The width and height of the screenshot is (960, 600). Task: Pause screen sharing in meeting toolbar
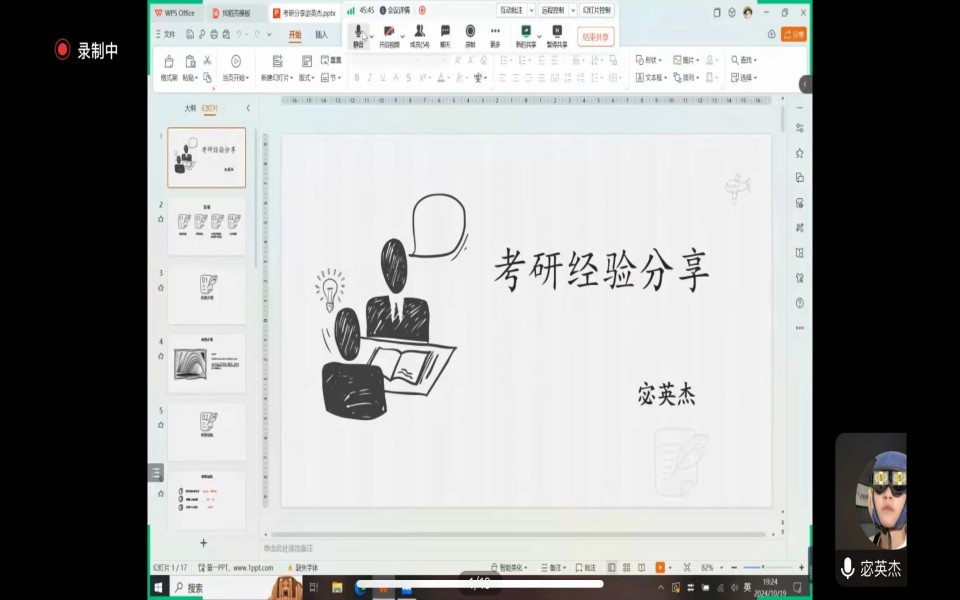556,34
